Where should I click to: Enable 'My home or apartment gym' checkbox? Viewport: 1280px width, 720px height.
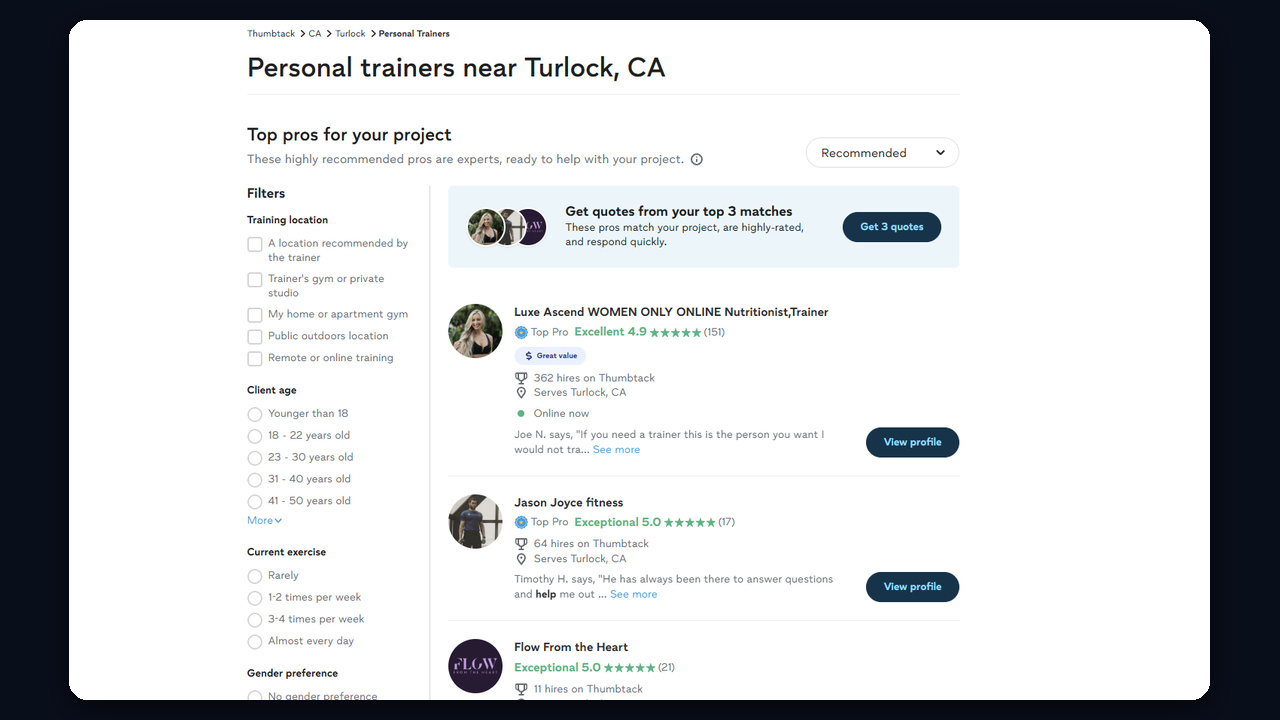click(255, 315)
